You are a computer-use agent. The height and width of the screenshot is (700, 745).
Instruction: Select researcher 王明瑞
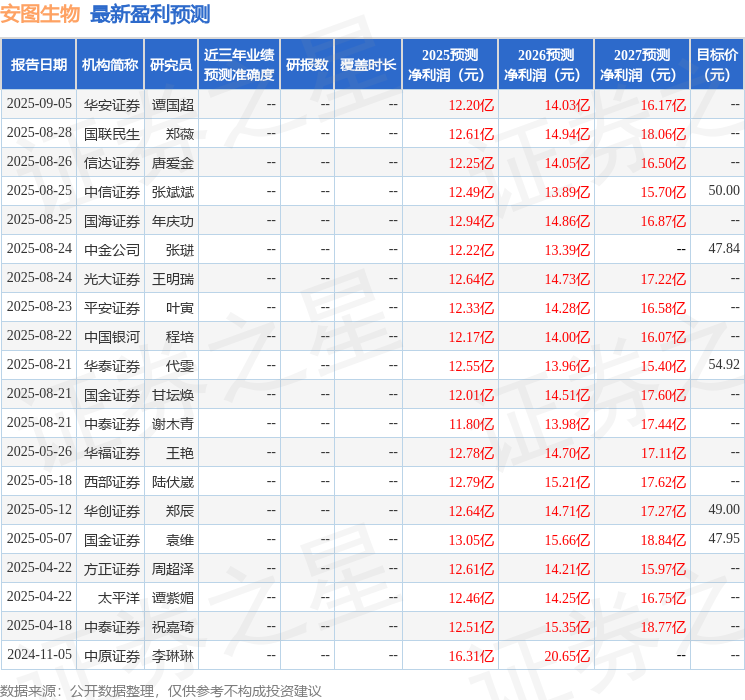[x=173, y=279]
